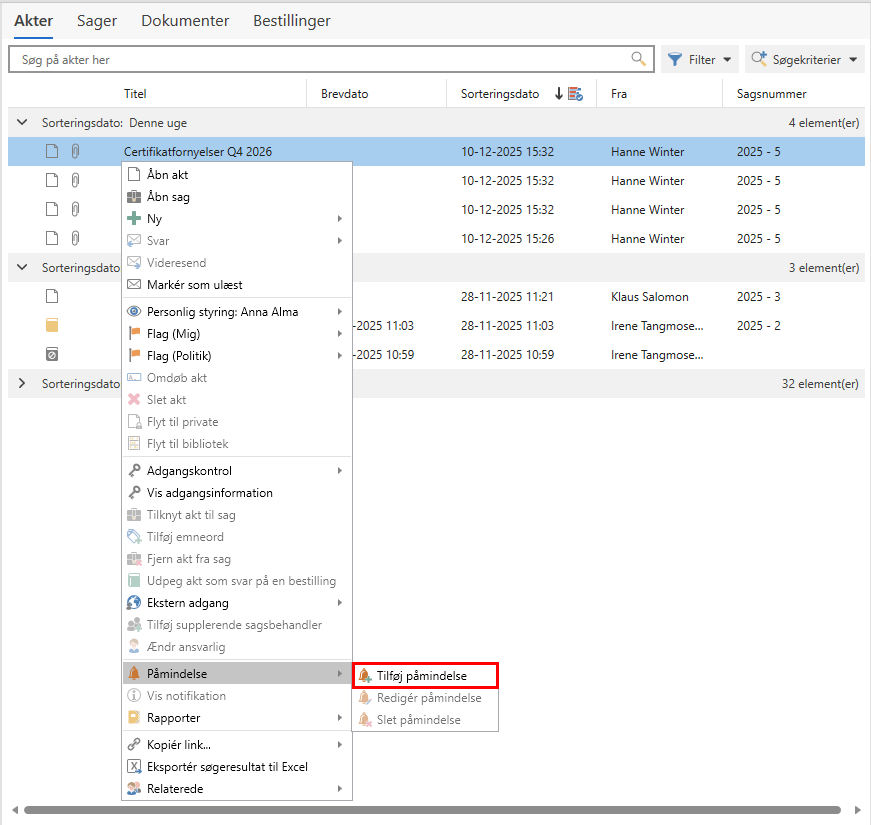Image resolution: width=871 pixels, height=825 pixels.
Task: Click the 28-11-2025 11:21 date cell
Action: point(507,297)
